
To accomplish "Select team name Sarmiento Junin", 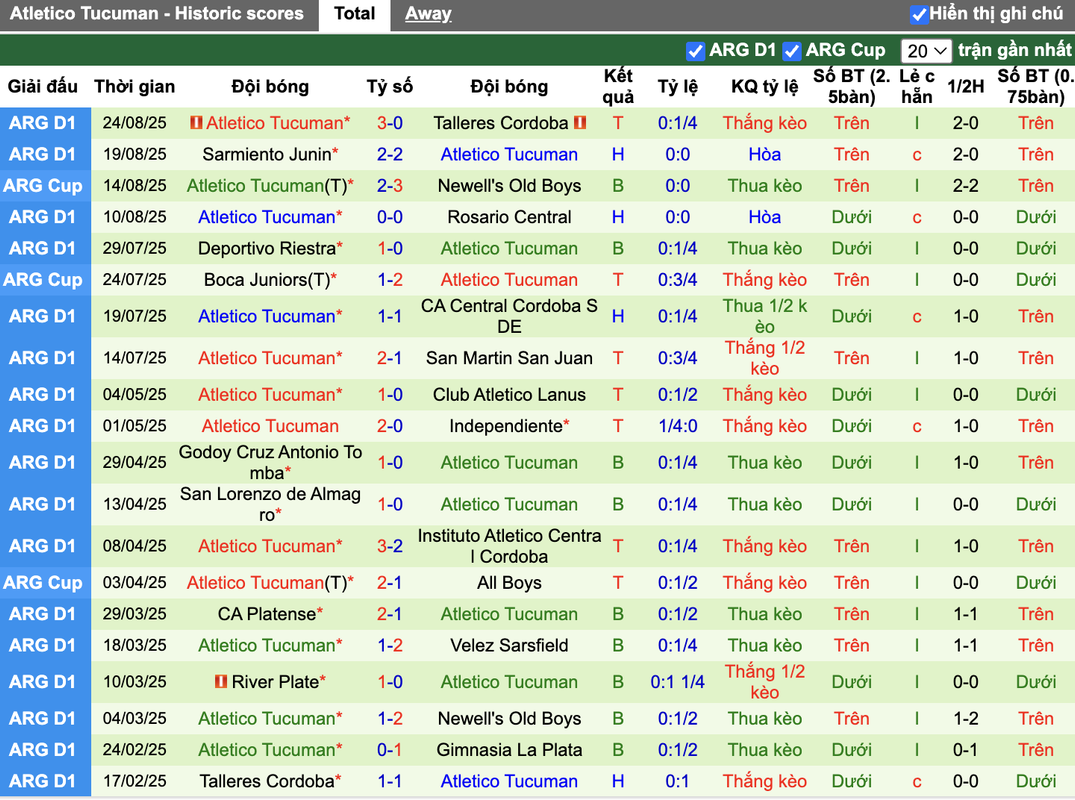I will coord(267,155).
